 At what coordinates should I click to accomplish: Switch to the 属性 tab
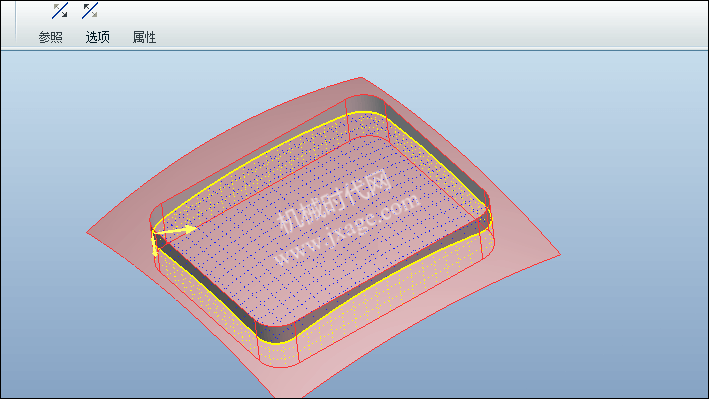coord(144,37)
